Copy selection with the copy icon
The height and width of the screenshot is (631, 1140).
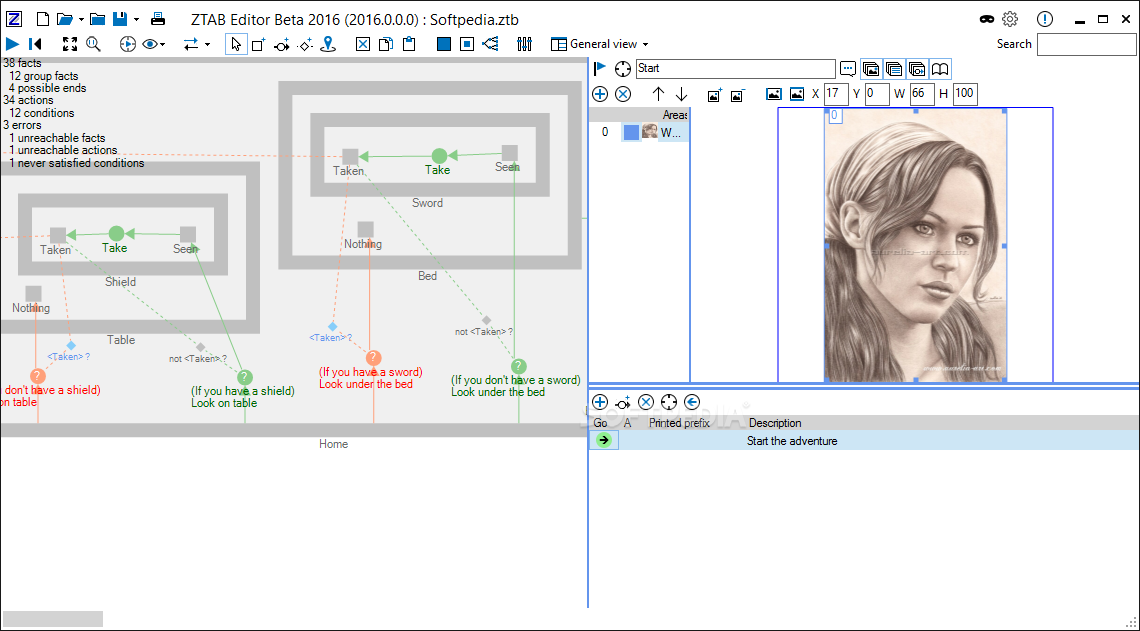click(x=386, y=44)
